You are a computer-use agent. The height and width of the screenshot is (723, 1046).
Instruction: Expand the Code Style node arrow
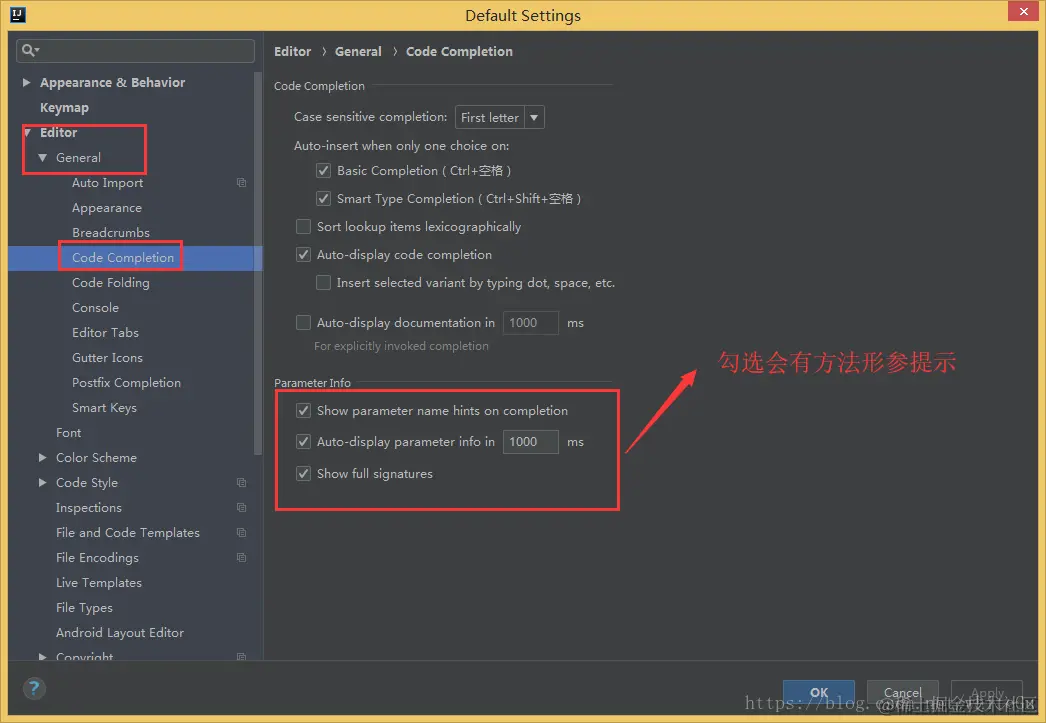pyautogui.click(x=43, y=482)
